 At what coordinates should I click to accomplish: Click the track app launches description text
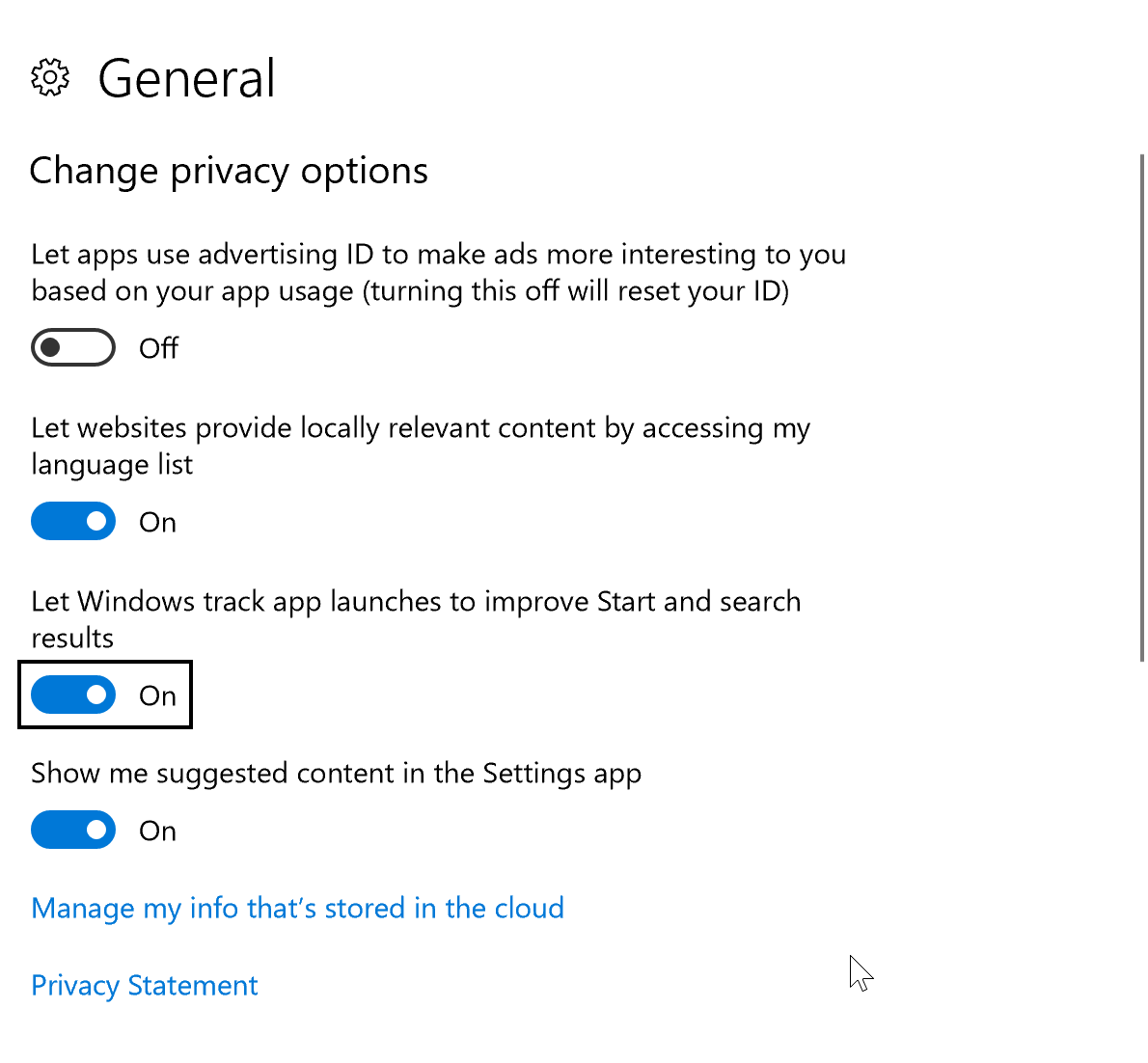[x=415, y=602]
